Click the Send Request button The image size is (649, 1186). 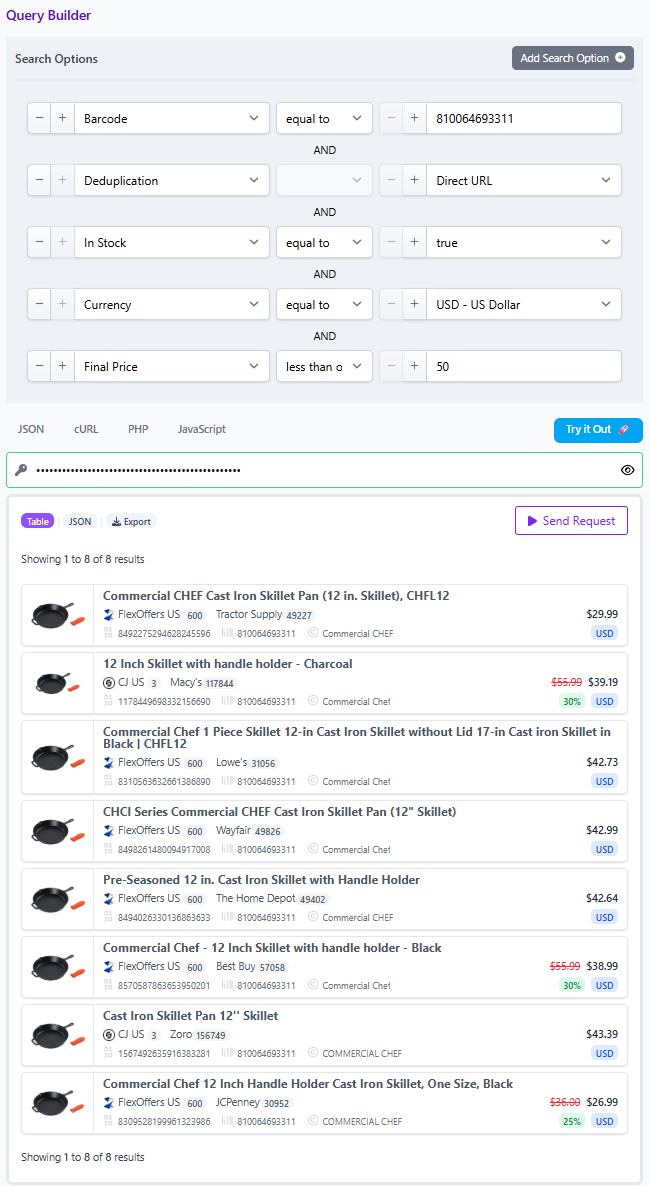[x=571, y=520]
